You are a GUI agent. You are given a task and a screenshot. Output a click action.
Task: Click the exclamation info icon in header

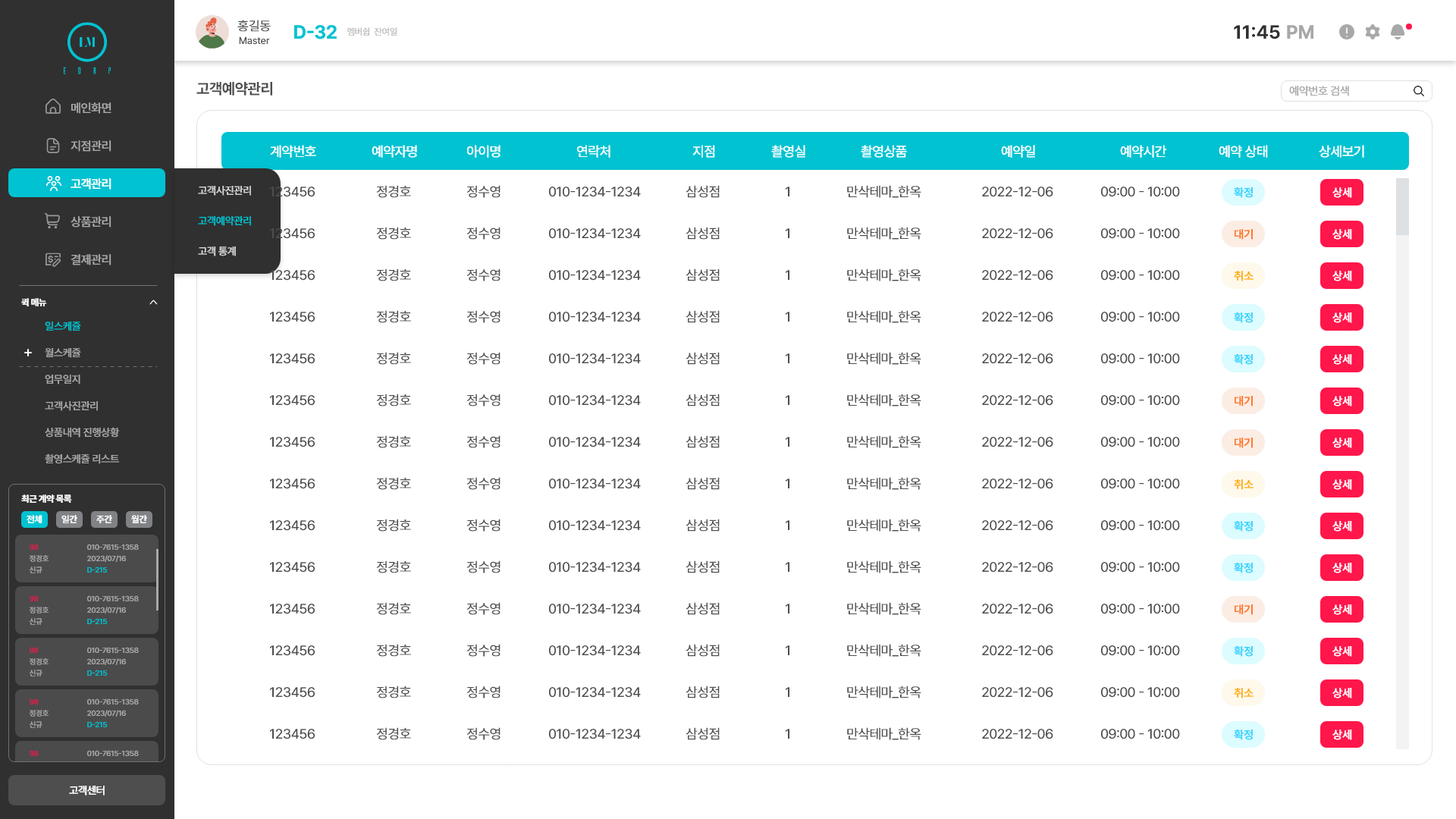tap(1347, 32)
